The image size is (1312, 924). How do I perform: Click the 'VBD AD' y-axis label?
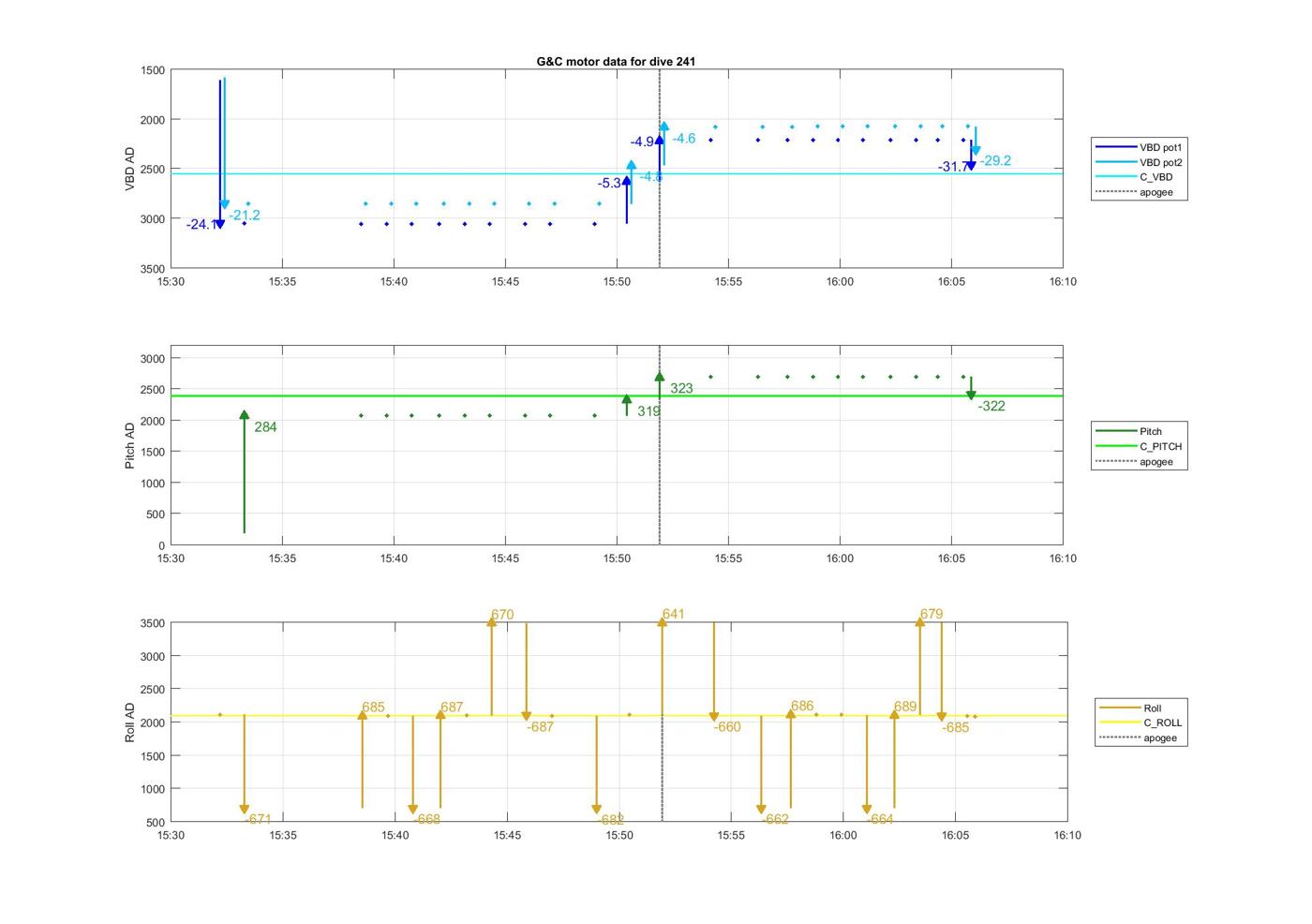click(130, 169)
